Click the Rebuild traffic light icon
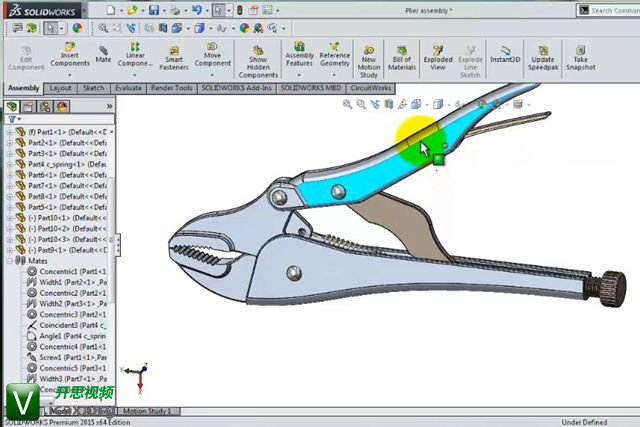Viewport: 640px width, 427px height. coord(240,10)
